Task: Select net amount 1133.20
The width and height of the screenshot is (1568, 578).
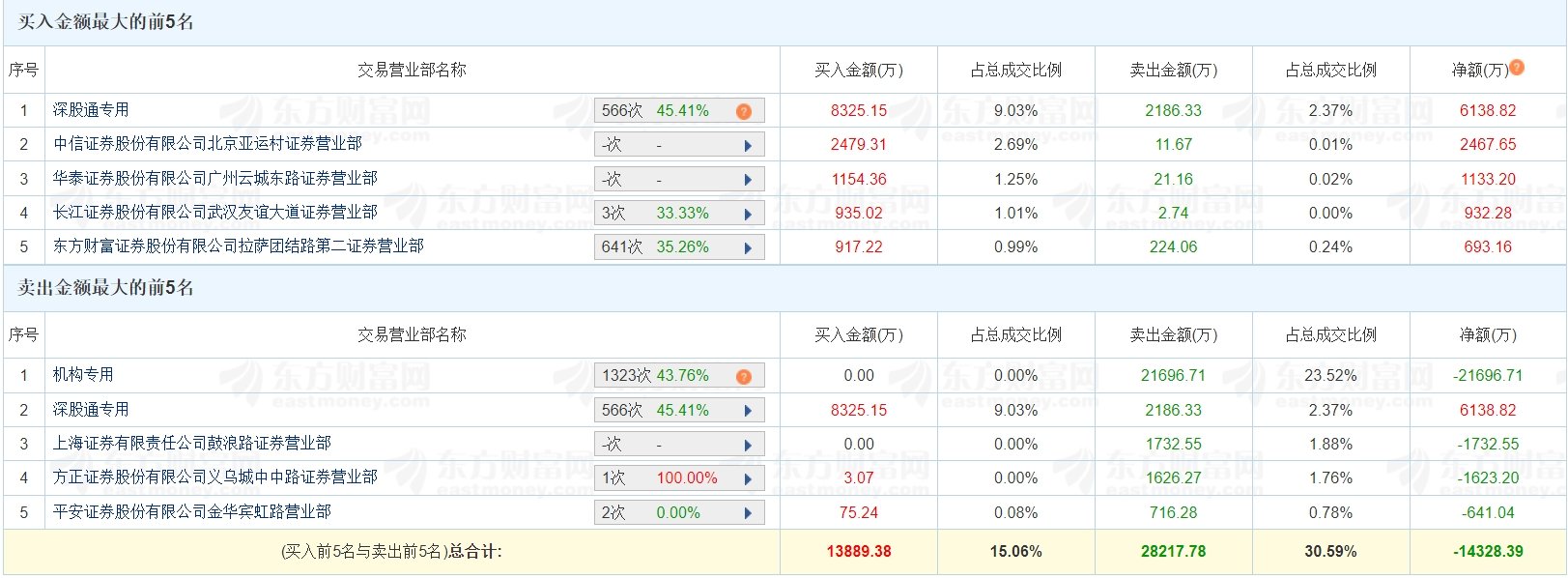Action: pos(1488,180)
